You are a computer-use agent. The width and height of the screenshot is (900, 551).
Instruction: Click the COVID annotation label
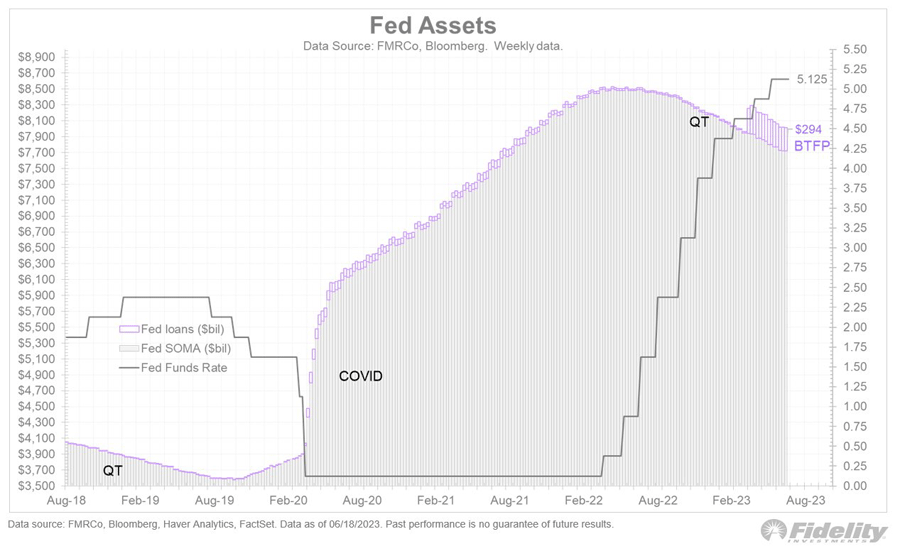pyautogui.click(x=360, y=377)
